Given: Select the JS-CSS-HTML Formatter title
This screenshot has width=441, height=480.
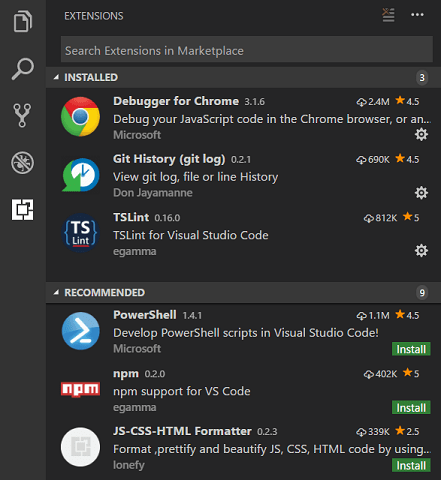Looking at the screenshot, I should pyautogui.click(x=182, y=431).
